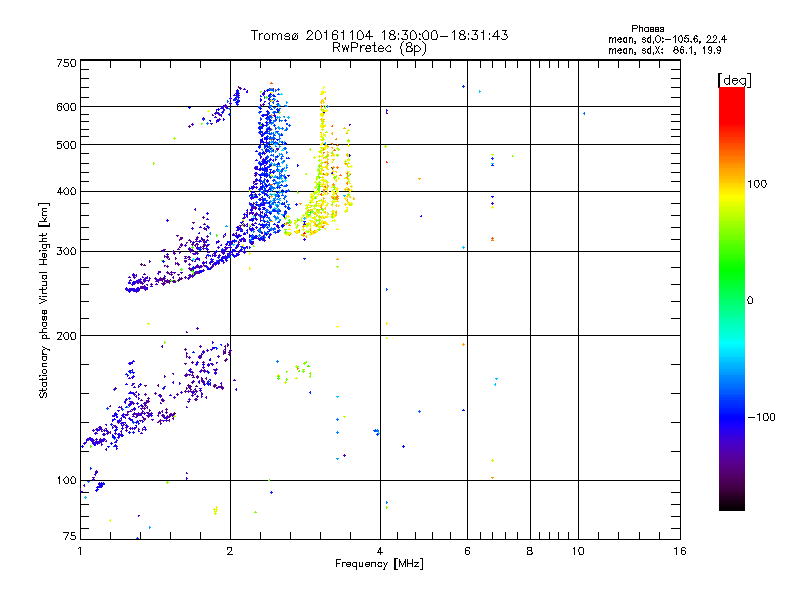This screenshot has width=800, height=600.
Task: Click the x-axis label '2'
Action: pyautogui.click(x=230, y=551)
